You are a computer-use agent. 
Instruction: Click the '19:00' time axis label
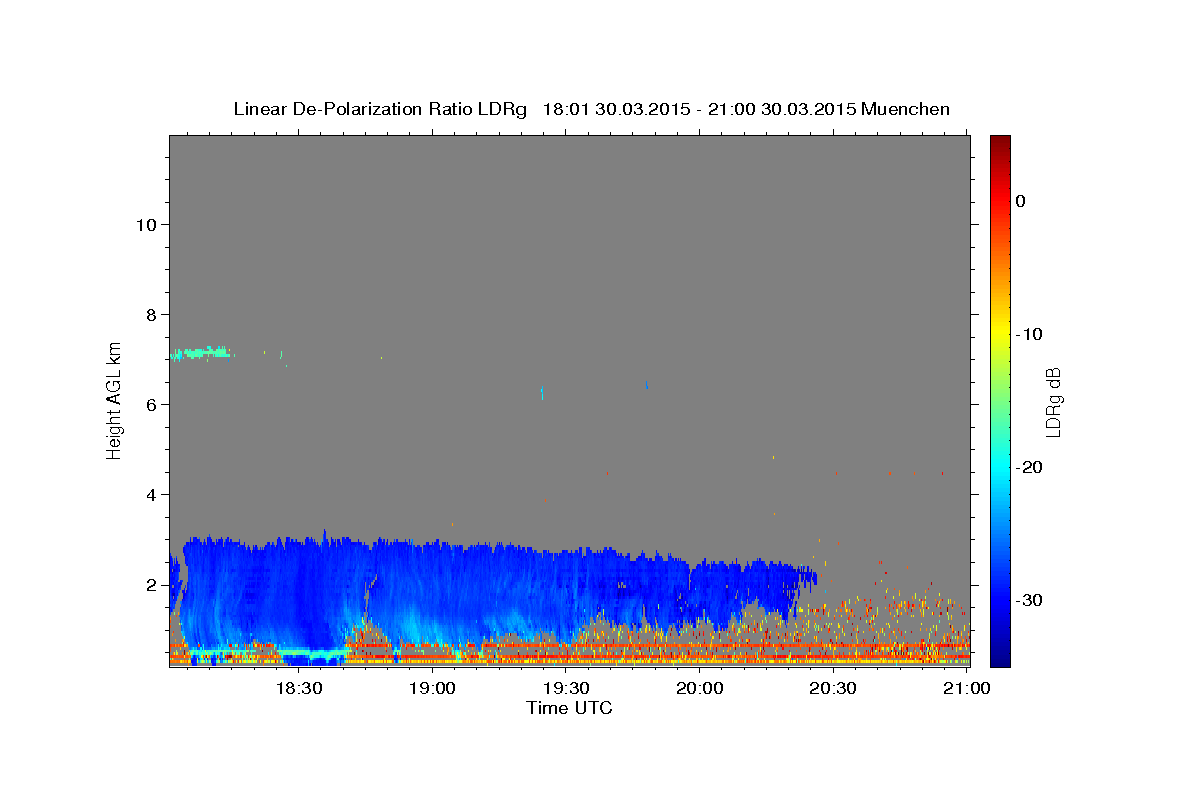432,689
